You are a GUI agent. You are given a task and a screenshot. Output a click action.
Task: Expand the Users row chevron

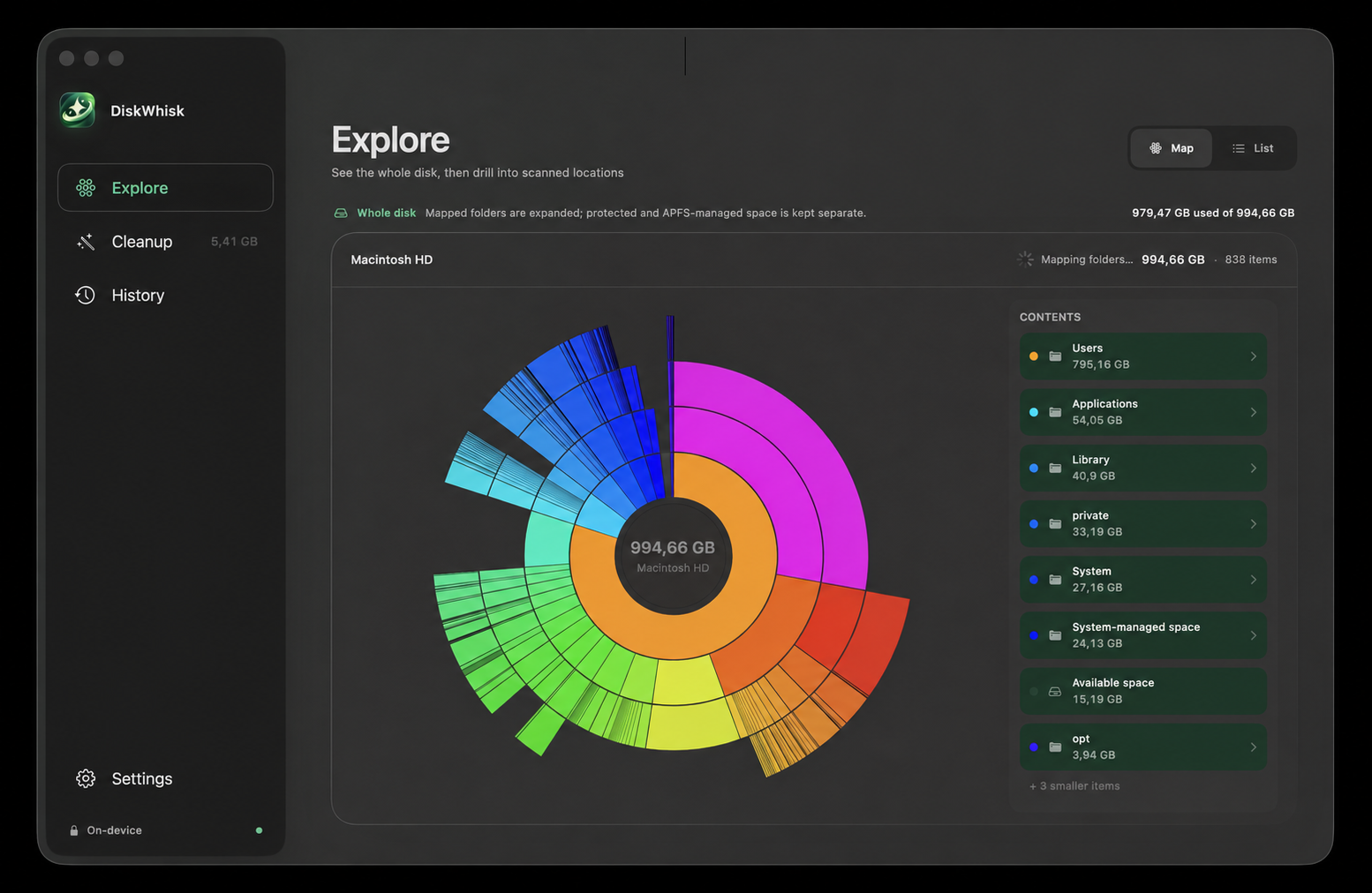click(1253, 356)
